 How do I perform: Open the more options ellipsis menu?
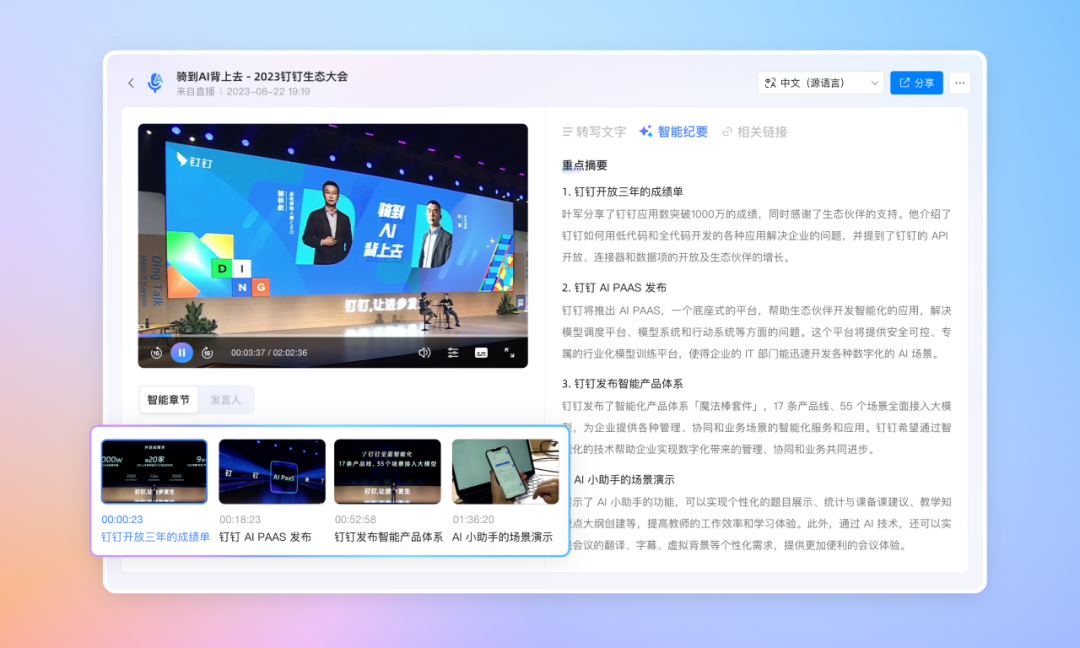tap(960, 83)
